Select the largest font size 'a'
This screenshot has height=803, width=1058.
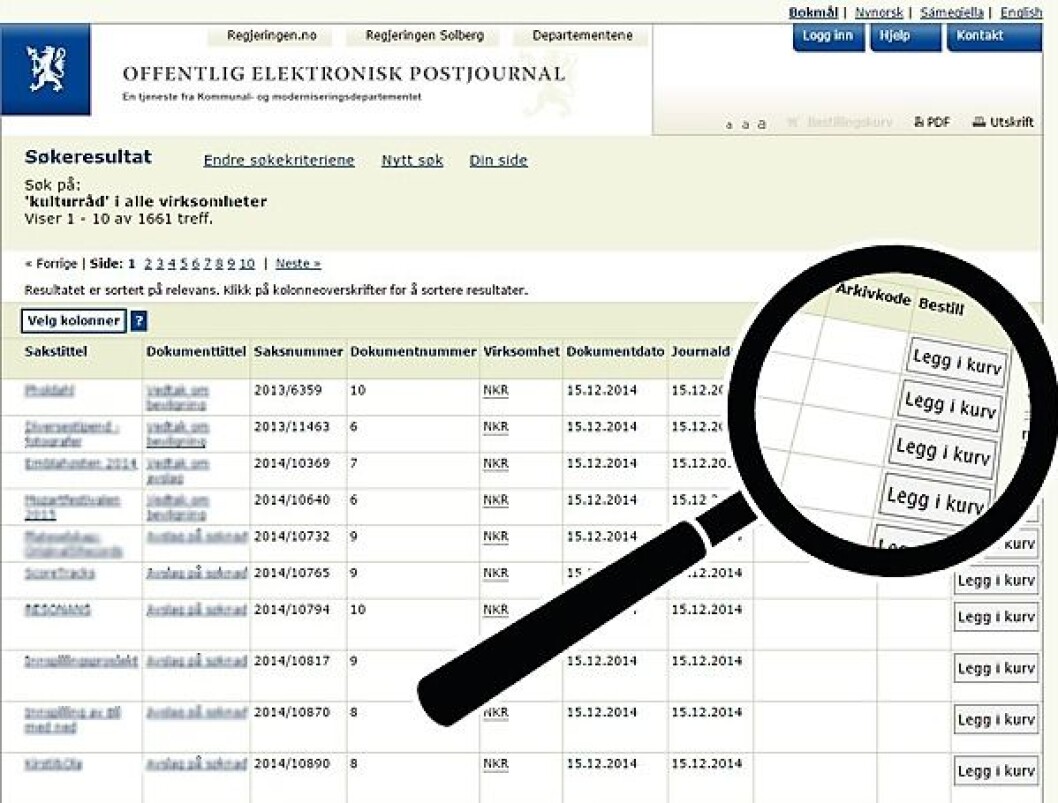point(761,123)
